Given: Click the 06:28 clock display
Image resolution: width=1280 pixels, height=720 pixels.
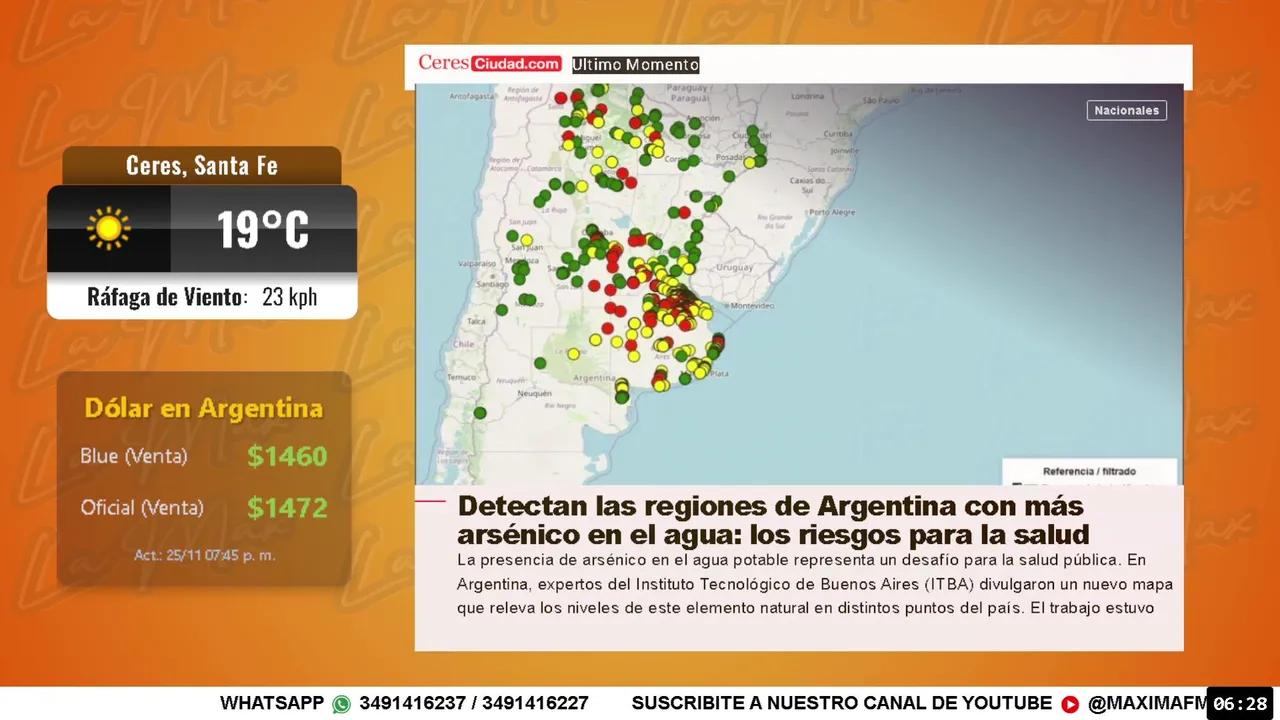Looking at the screenshot, I should click(x=1240, y=704).
